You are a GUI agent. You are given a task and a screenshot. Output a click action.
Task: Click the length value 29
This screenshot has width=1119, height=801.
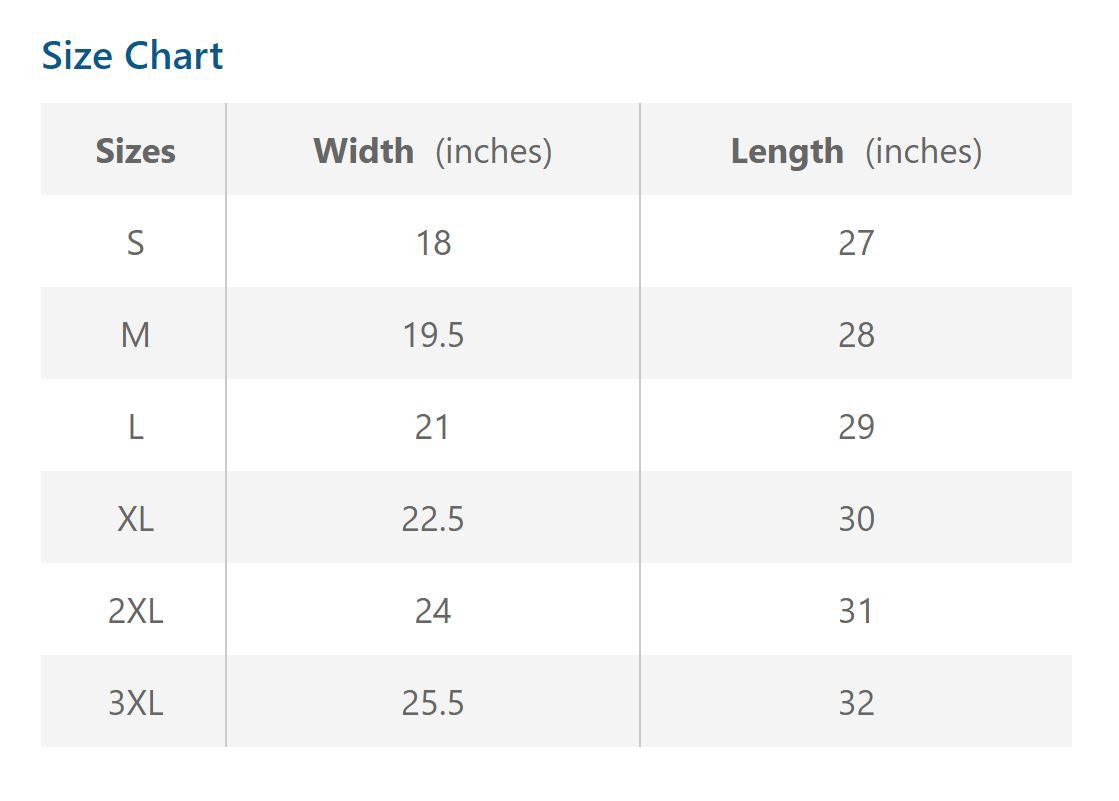[x=856, y=427]
